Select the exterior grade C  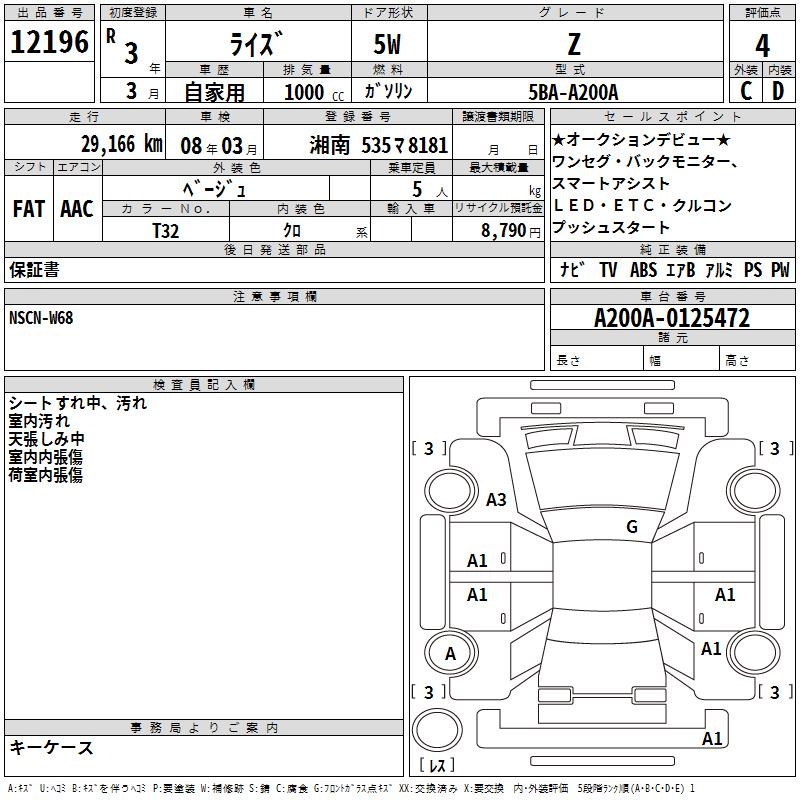tap(746, 91)
